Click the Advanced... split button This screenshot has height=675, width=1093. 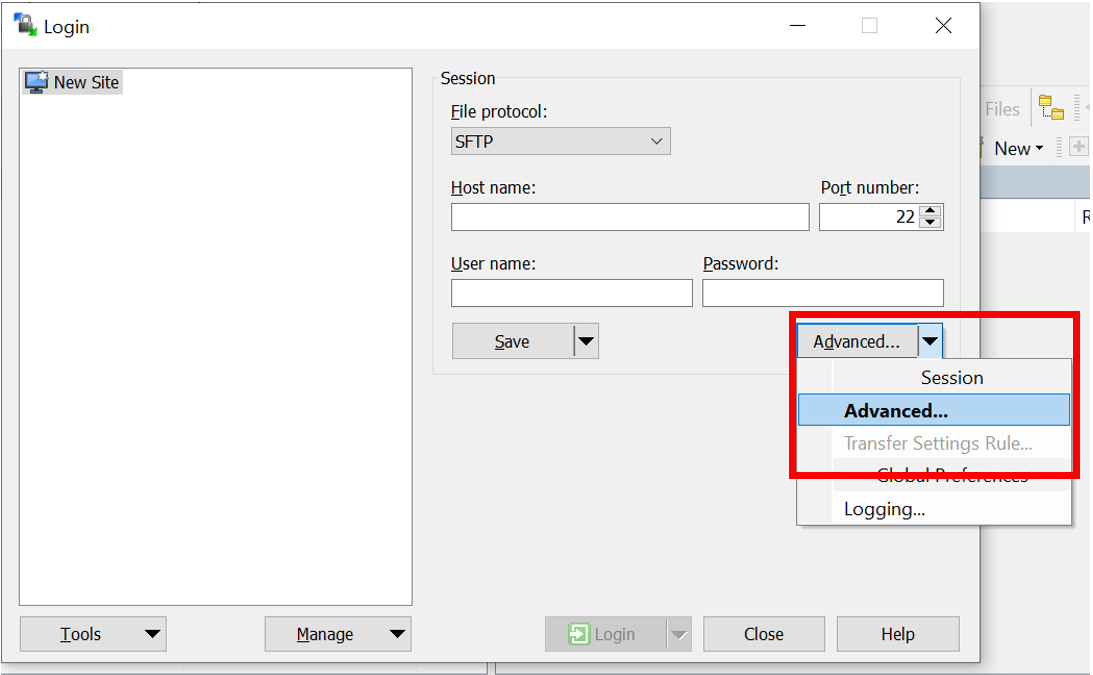tap(856, 342)
